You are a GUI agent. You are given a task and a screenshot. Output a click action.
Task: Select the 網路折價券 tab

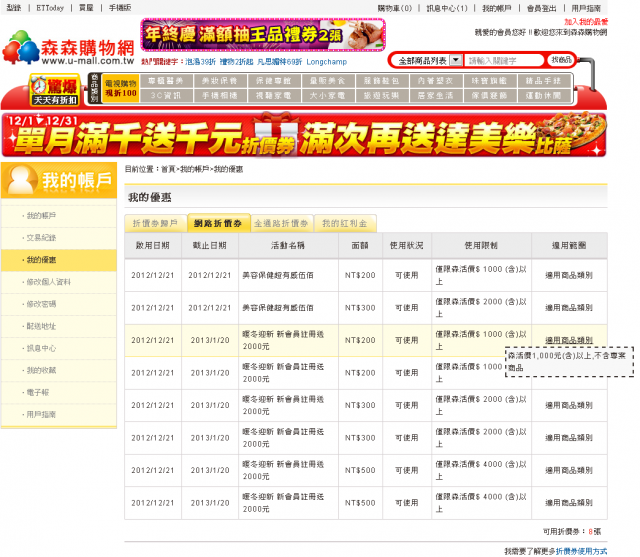point(218,223)
